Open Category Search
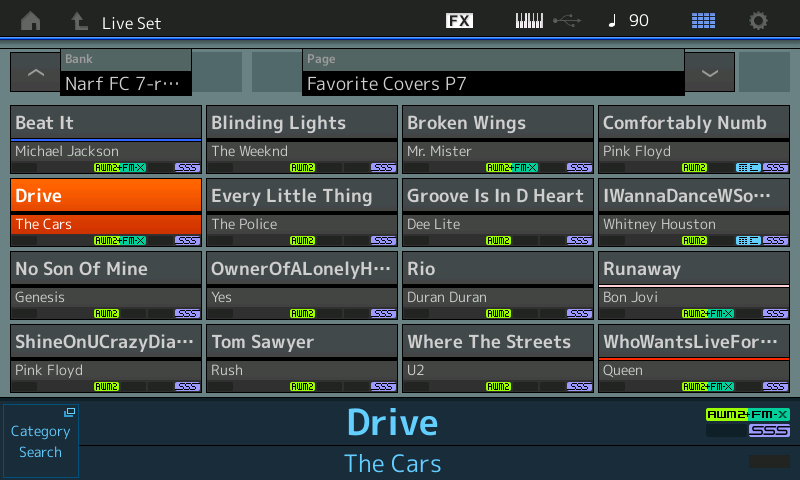Image resolution: width=800 pixels, height=480 pixels. click(x=40, y=441)
